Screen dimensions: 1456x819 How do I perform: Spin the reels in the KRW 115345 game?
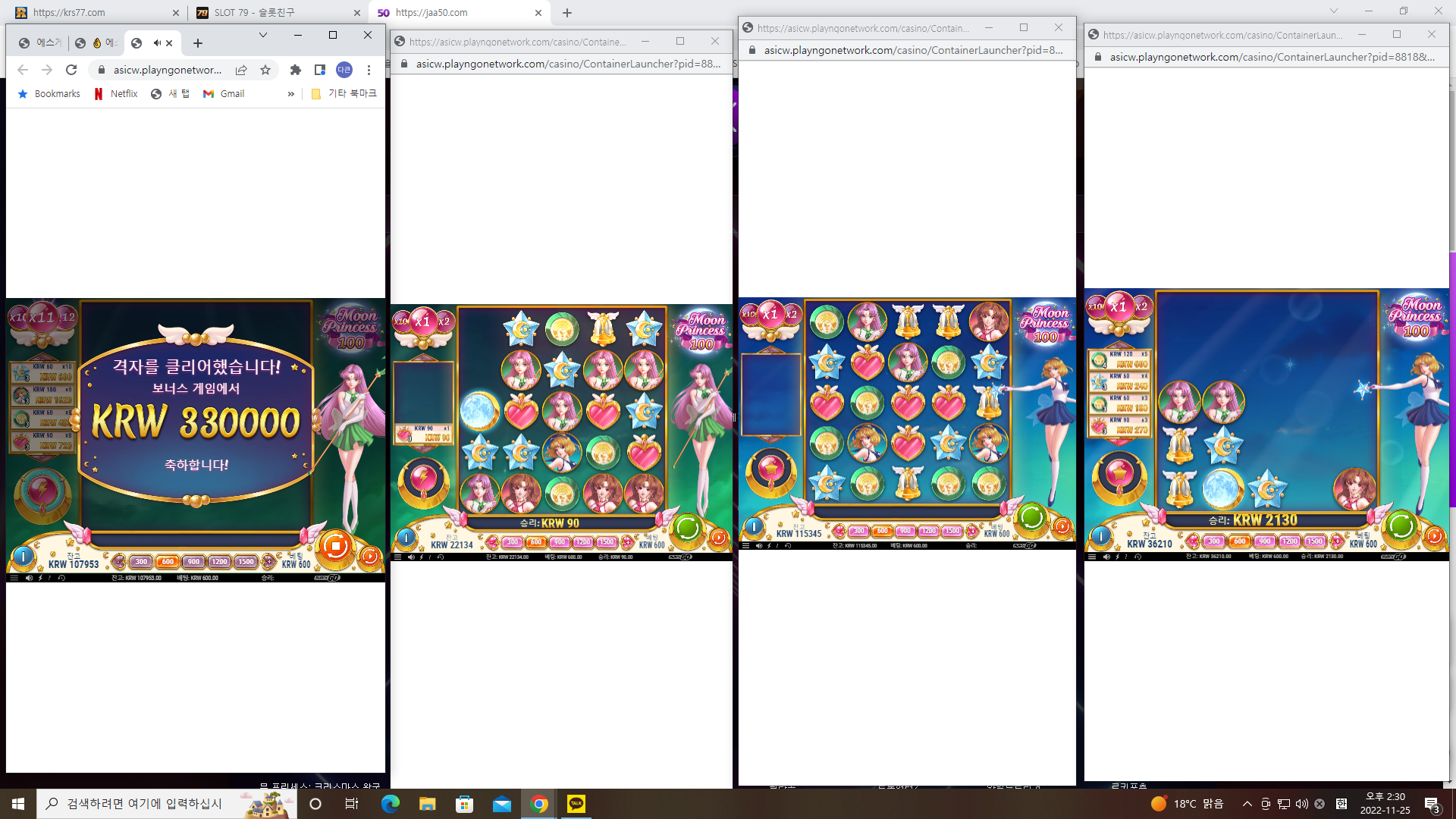(x=1031, y=516)
